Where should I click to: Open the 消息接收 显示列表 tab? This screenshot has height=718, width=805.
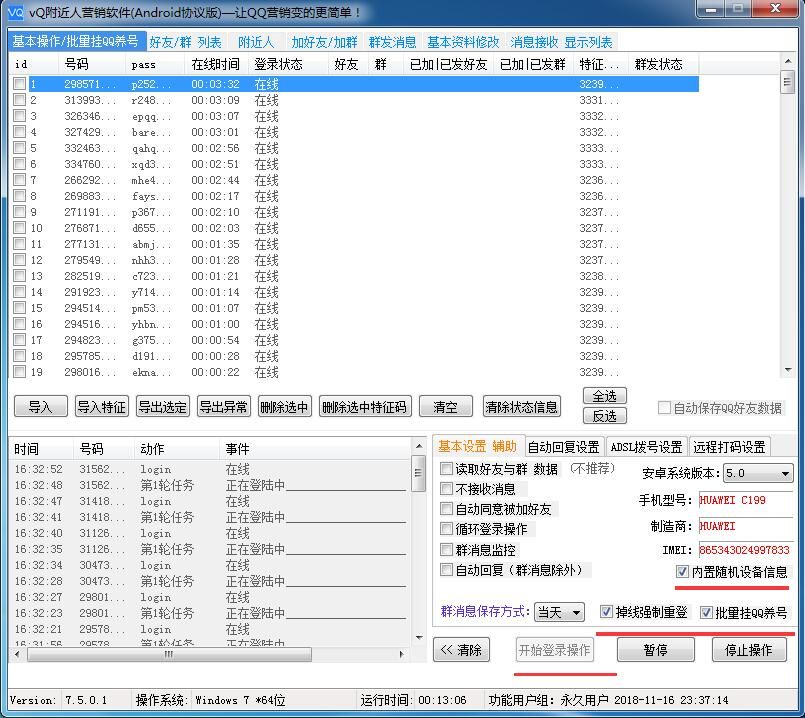(x=561, y=42)
